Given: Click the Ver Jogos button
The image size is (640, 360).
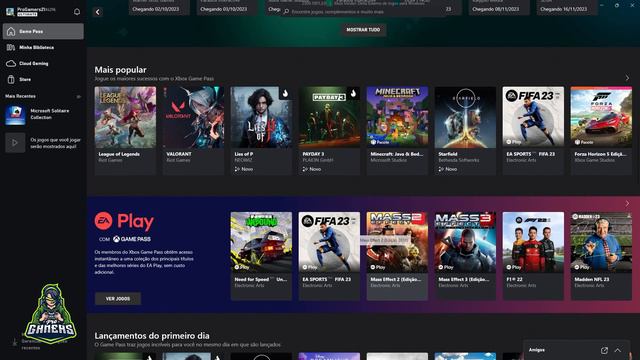Looking at the screenshot, I should (x=118, y=299).
